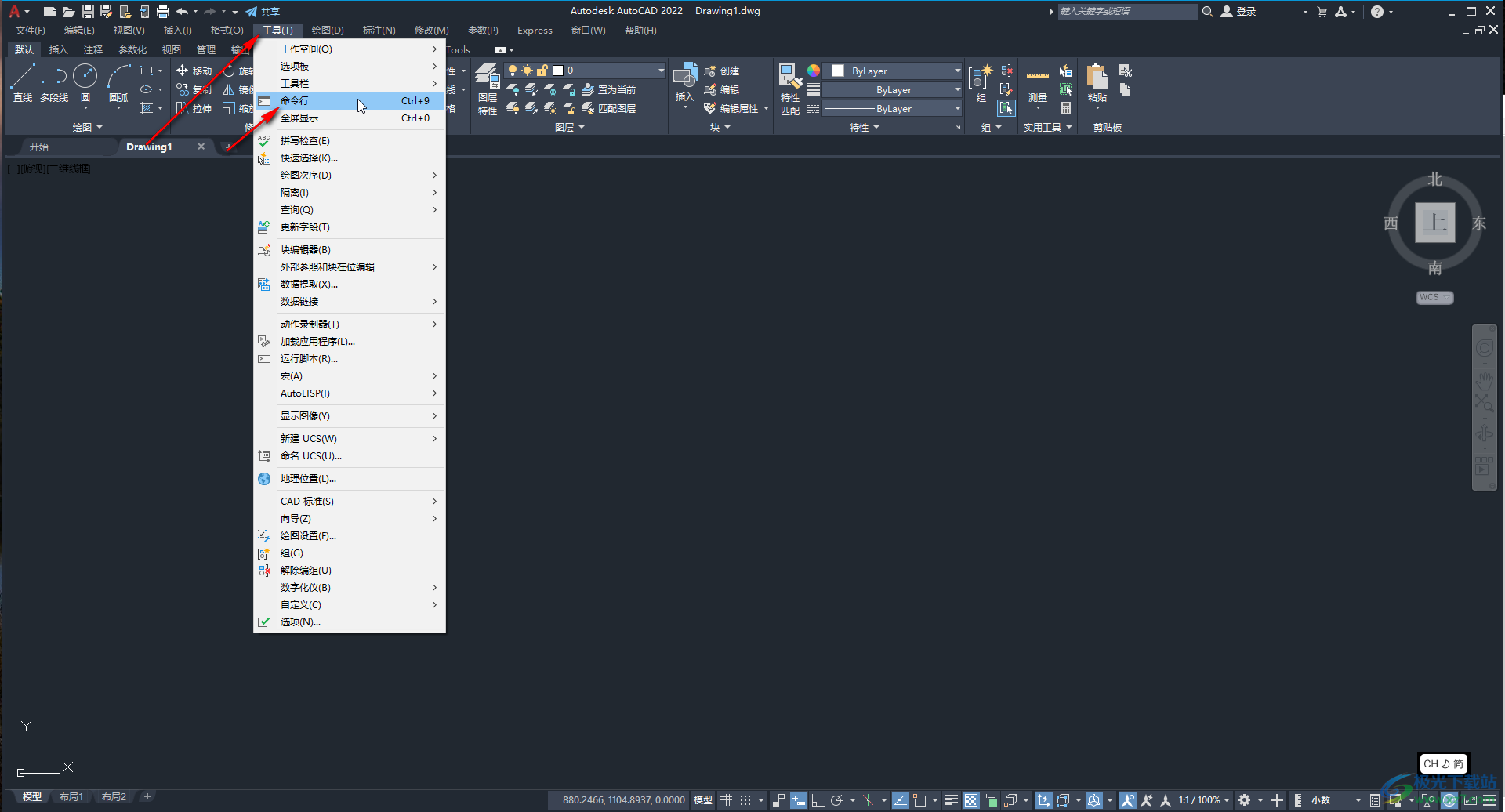Toggle transparency display in the status bar

[971, 800]
